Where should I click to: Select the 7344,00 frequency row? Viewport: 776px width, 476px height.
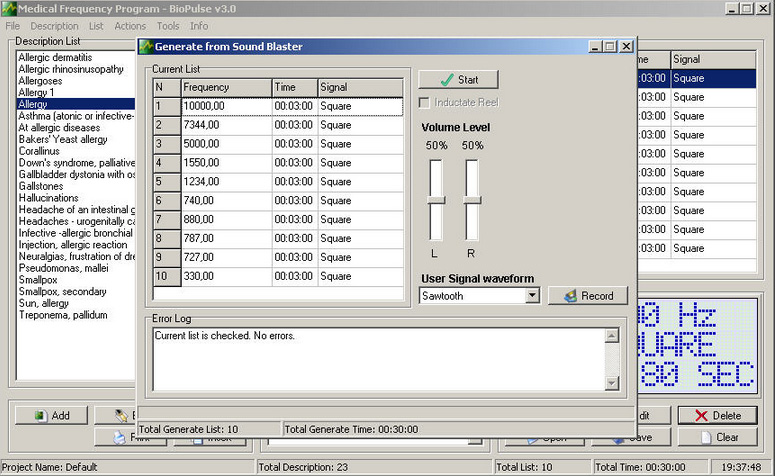(x=226, y=125)
